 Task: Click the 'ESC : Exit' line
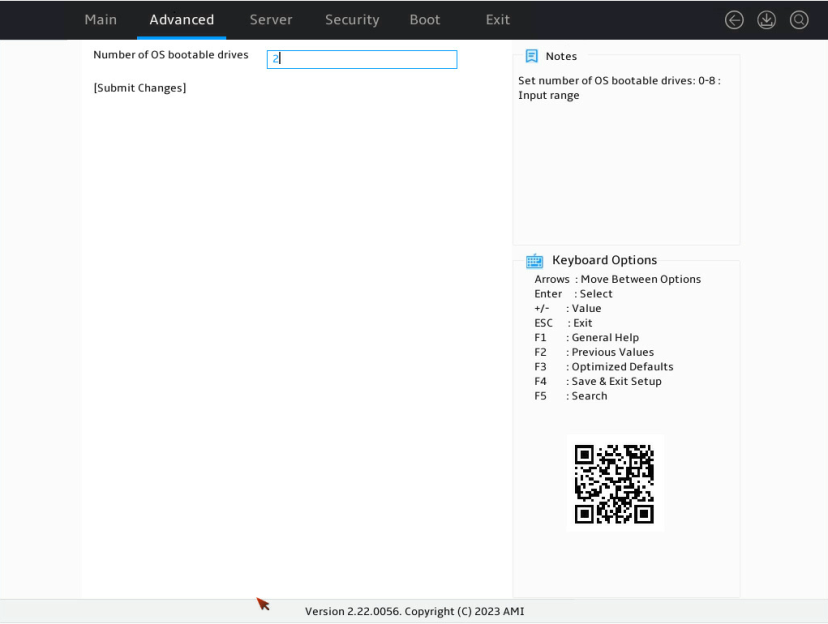pyautogui.click(x=563, y=323)
